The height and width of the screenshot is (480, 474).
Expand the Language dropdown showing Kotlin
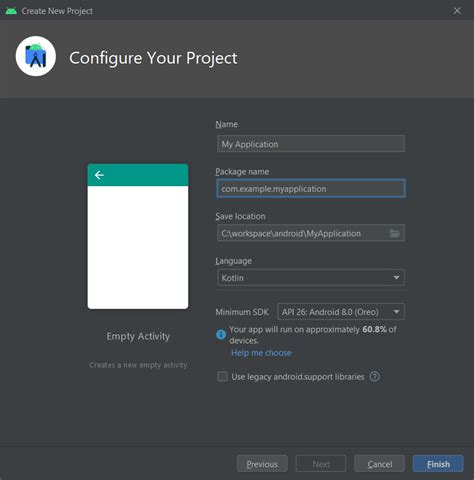[311, 278]
